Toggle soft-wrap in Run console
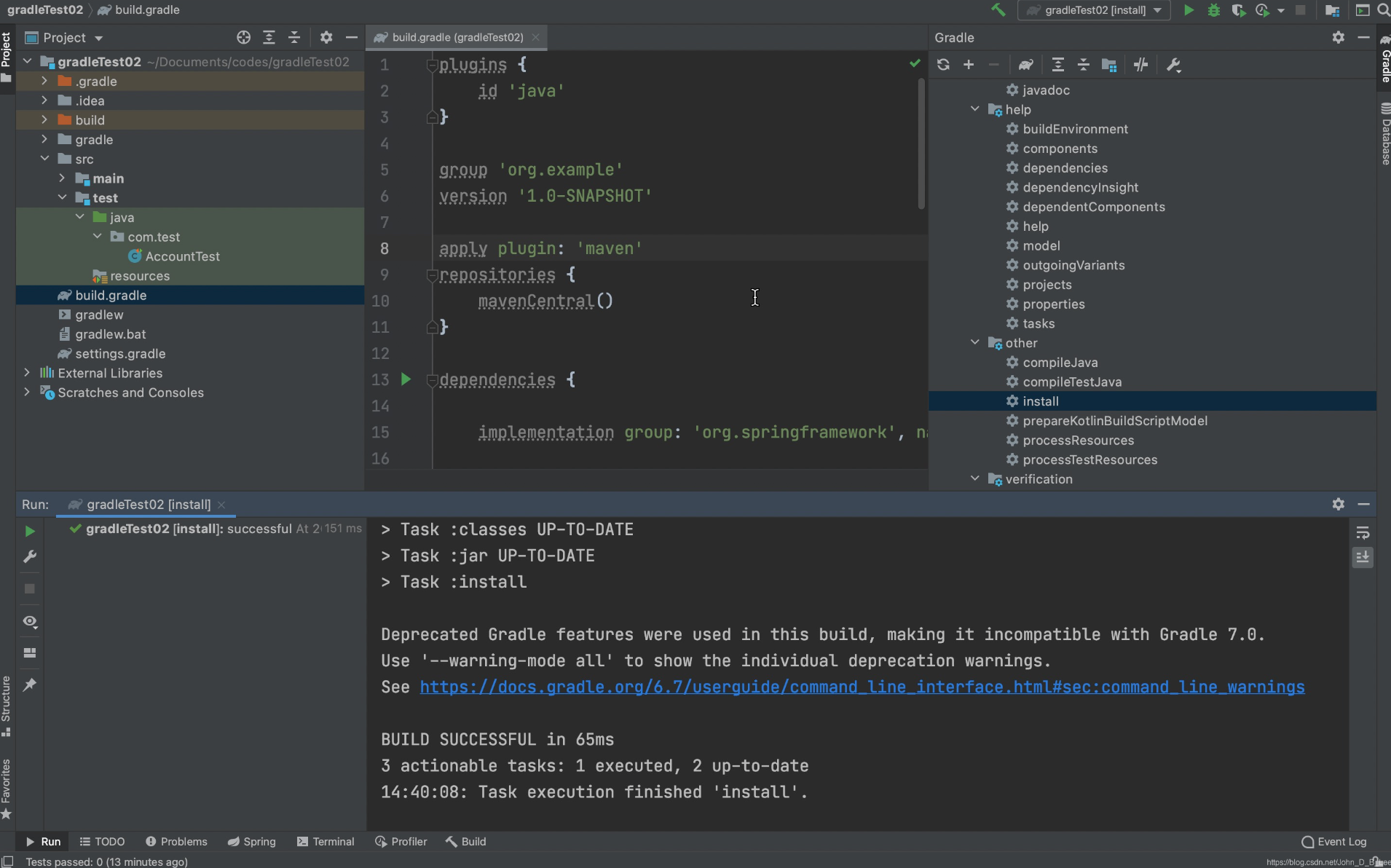 (1363, 532)
